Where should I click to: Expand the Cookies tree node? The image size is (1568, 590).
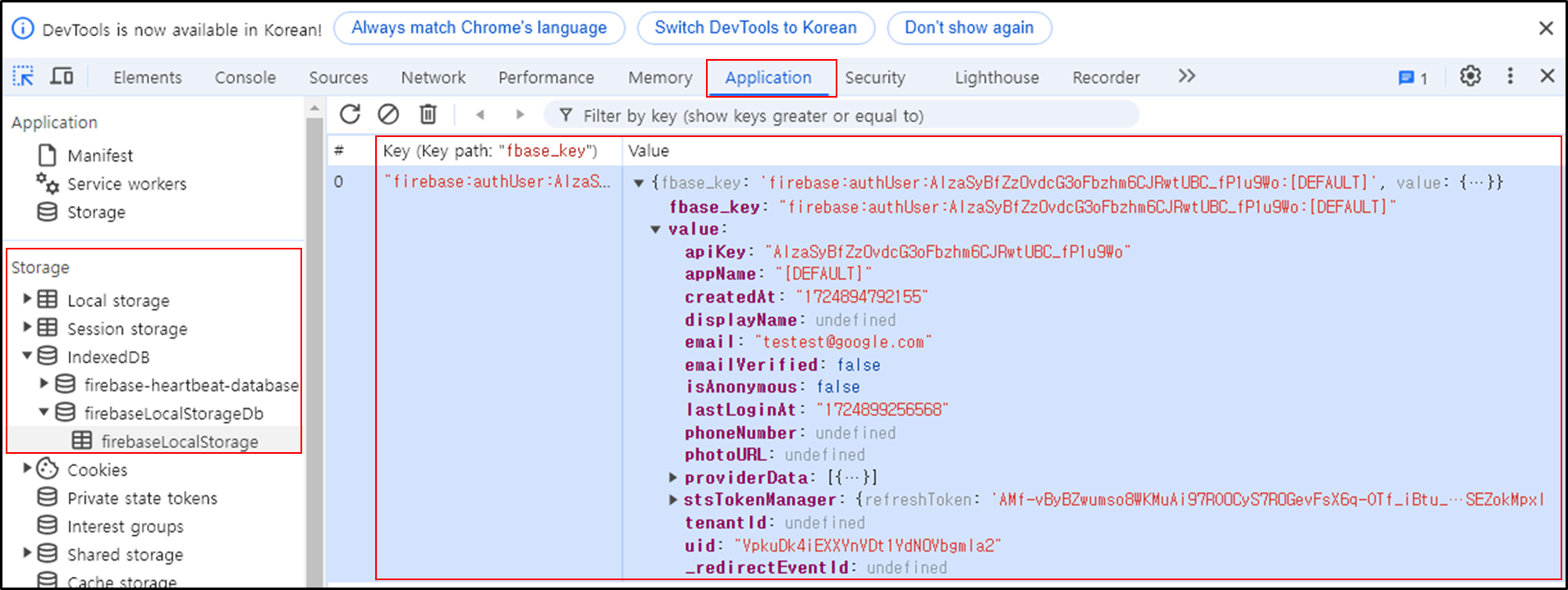pos(27,468)
